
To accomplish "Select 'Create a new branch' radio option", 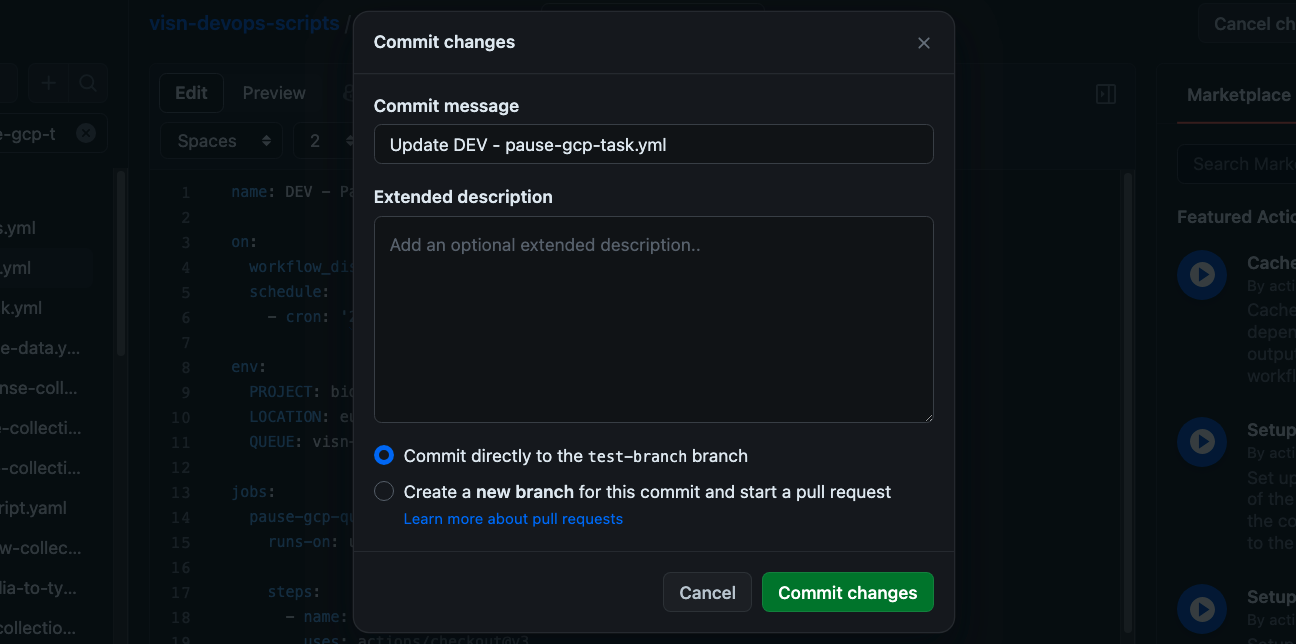I will tap(384, 492).
